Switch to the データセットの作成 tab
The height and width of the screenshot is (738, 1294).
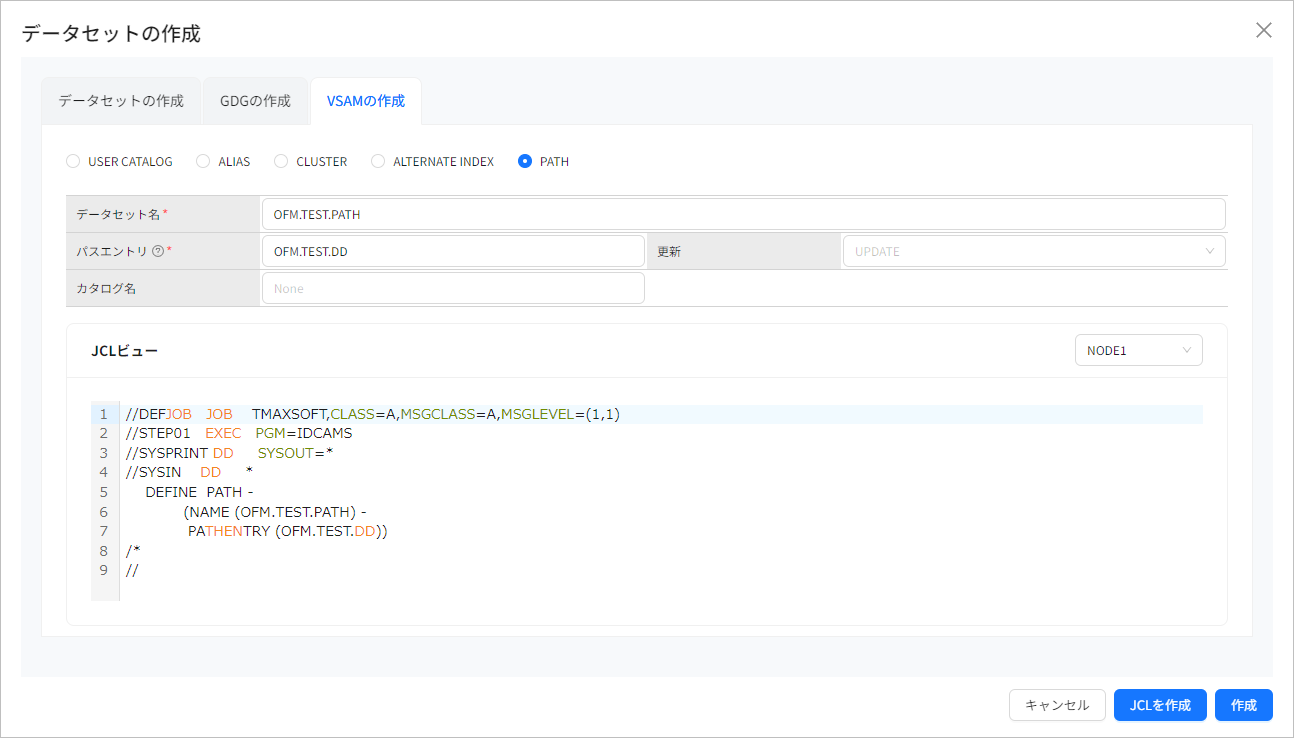120,100
